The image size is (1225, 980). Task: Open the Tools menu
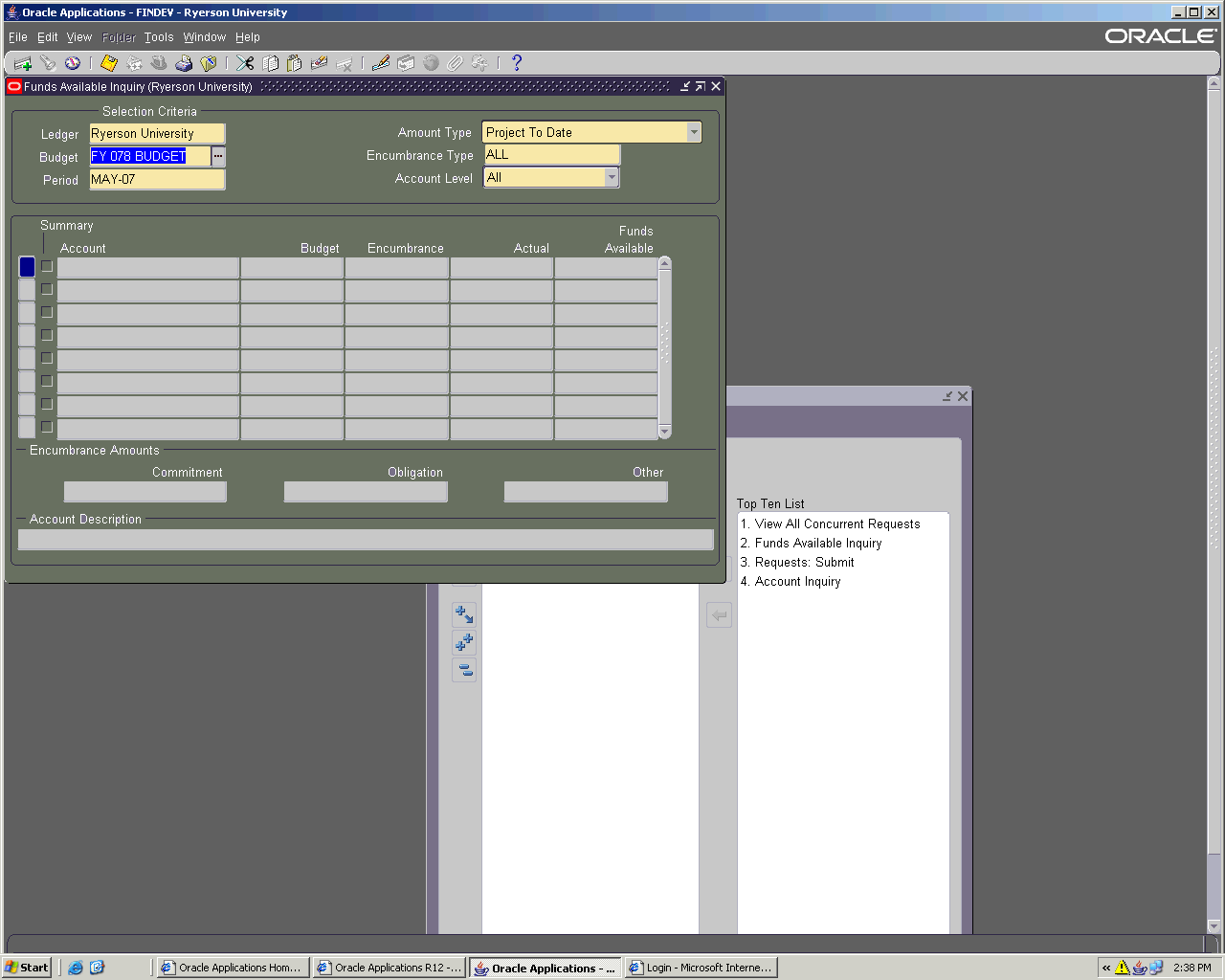point(159,37)
